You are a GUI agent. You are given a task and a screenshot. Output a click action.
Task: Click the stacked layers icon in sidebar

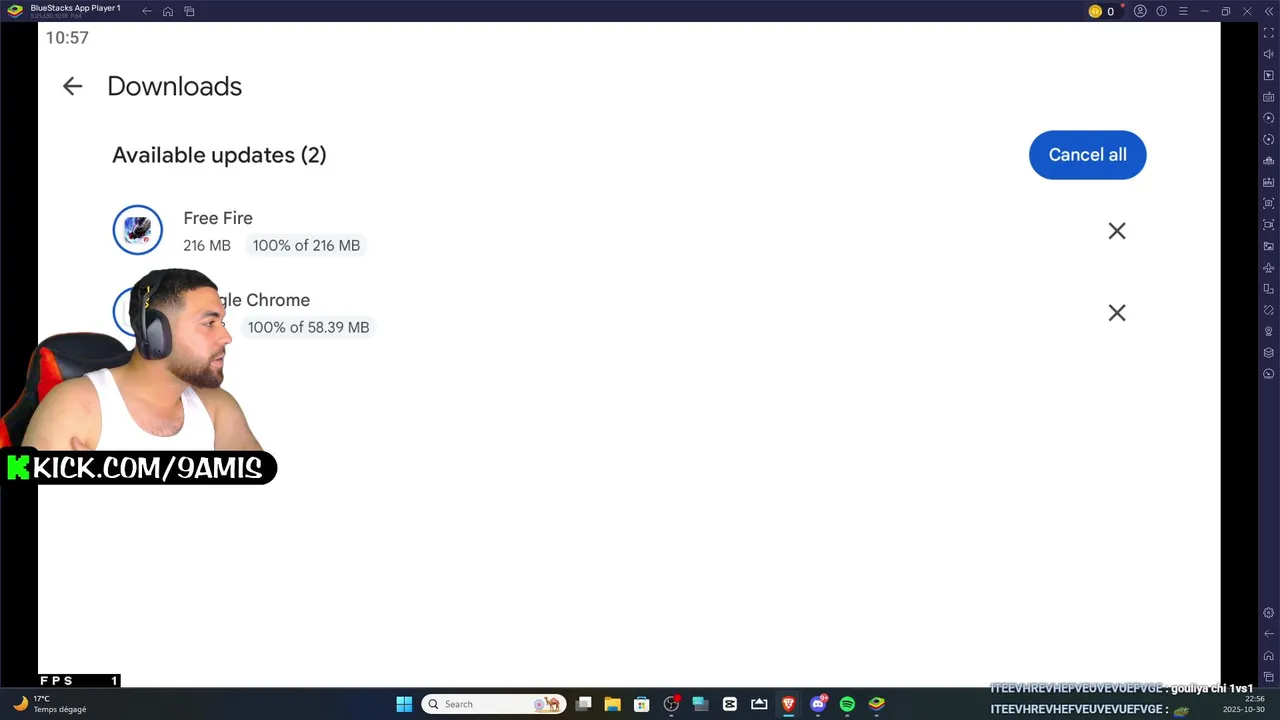(x=1269, y=353)
